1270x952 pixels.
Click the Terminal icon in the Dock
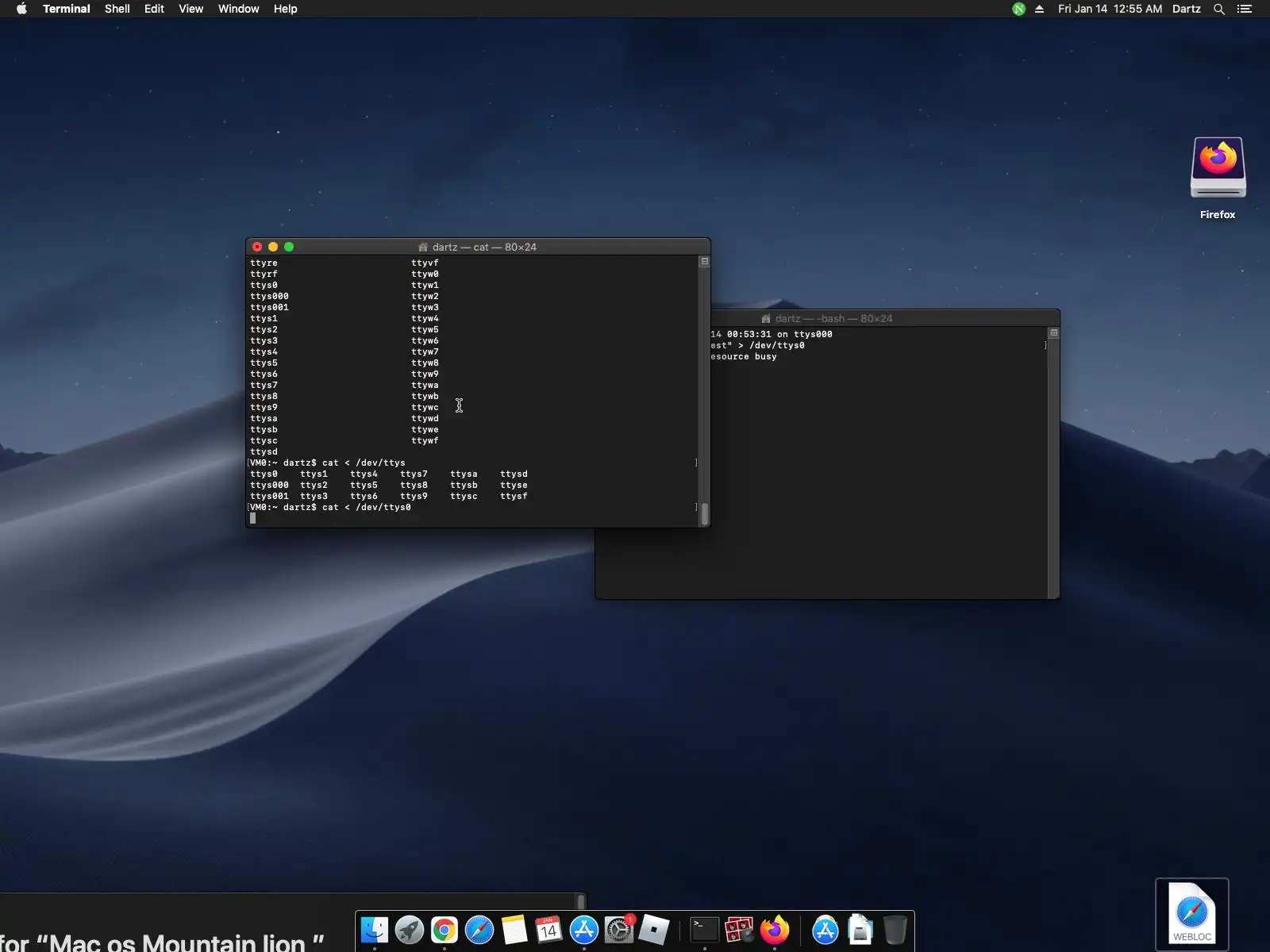pos(705,930)
